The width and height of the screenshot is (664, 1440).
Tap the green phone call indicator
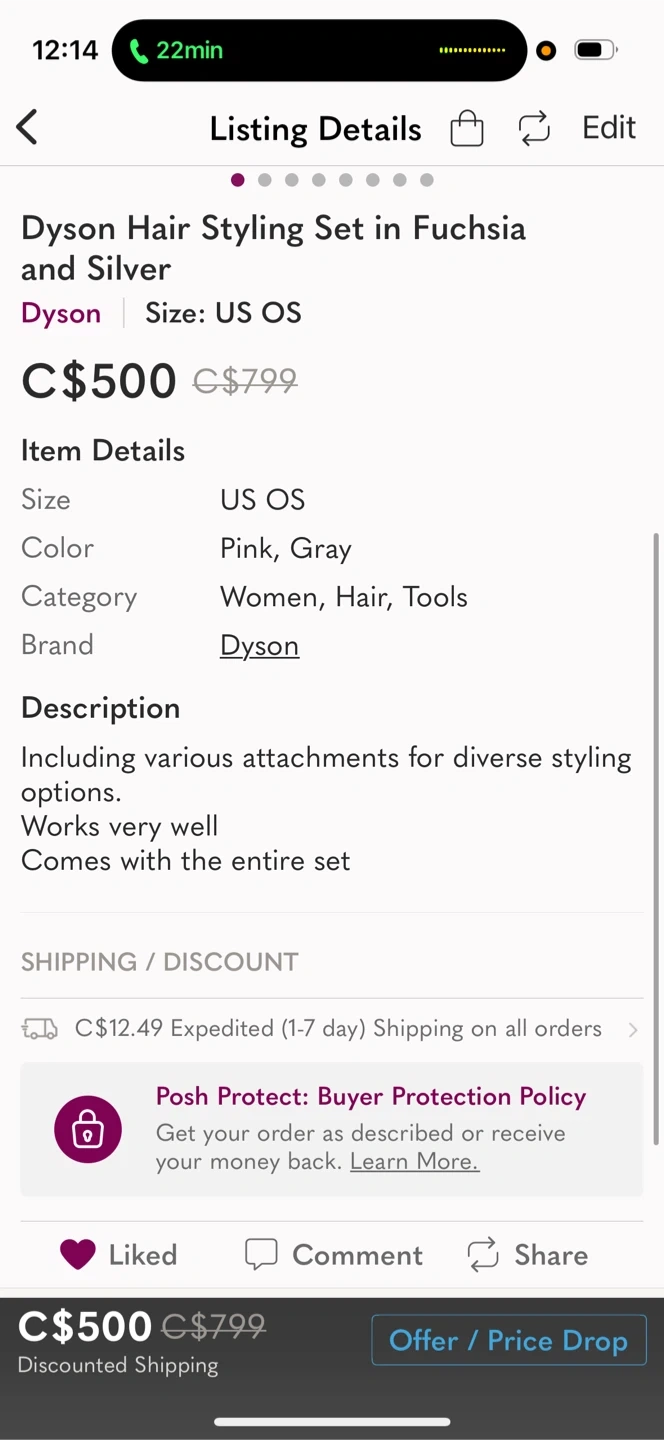pyautogui.click(x=138, y=51)
